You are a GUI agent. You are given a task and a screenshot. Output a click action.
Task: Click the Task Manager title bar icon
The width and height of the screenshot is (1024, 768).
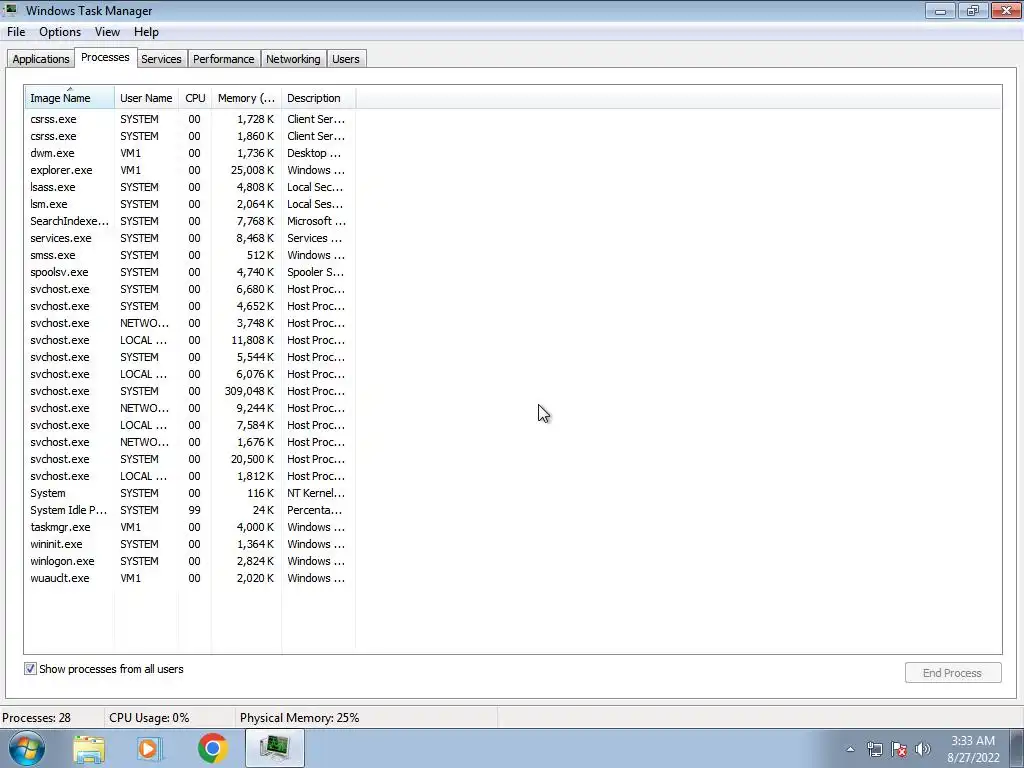11,10
